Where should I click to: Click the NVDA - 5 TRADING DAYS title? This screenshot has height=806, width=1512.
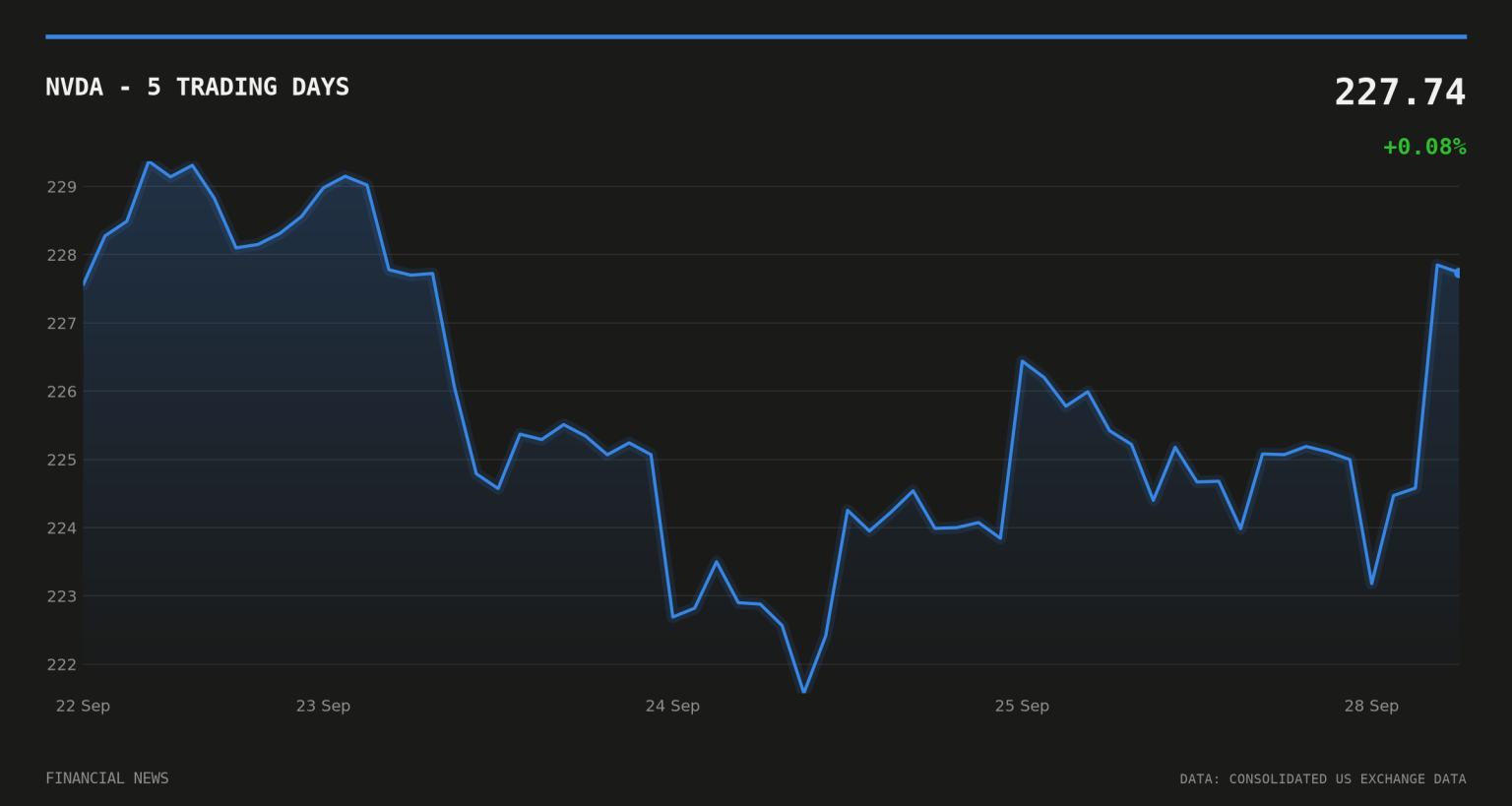click(197, 88)
